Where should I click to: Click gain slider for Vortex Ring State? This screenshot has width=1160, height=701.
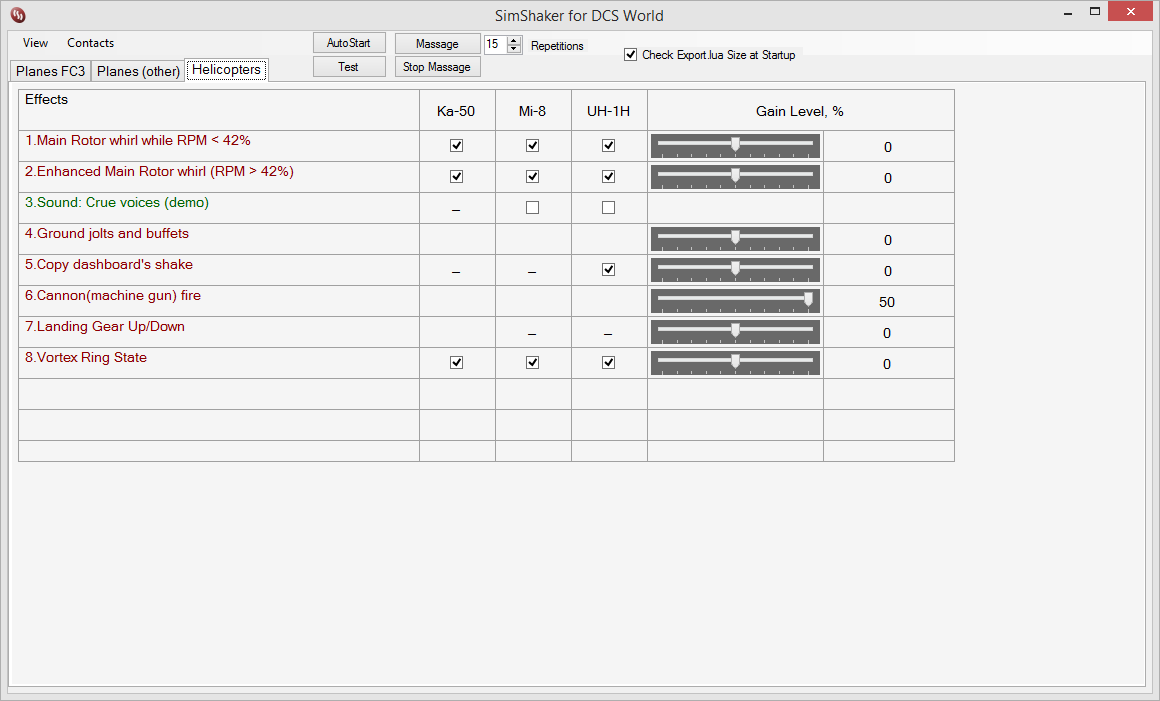pyautogui.click(x=735, y=363)
